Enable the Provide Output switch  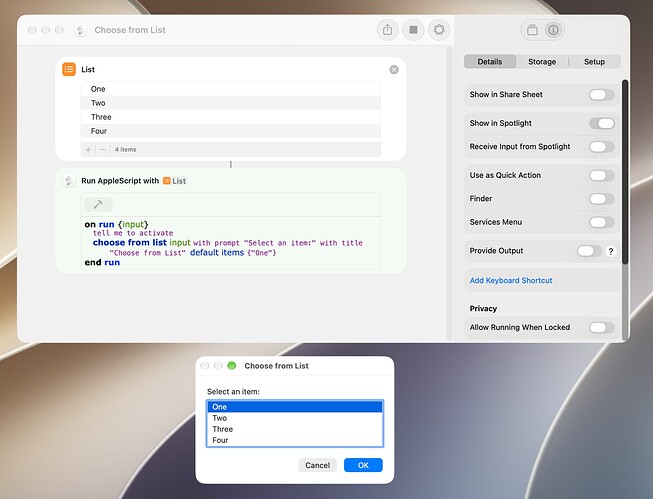[589, 251]
